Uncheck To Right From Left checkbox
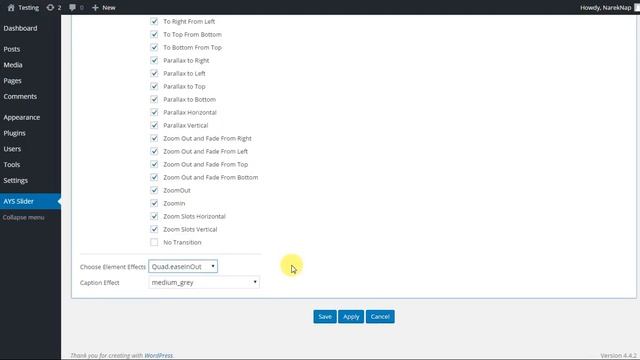This screenshot has width=640, height=360. pos(154,21)
